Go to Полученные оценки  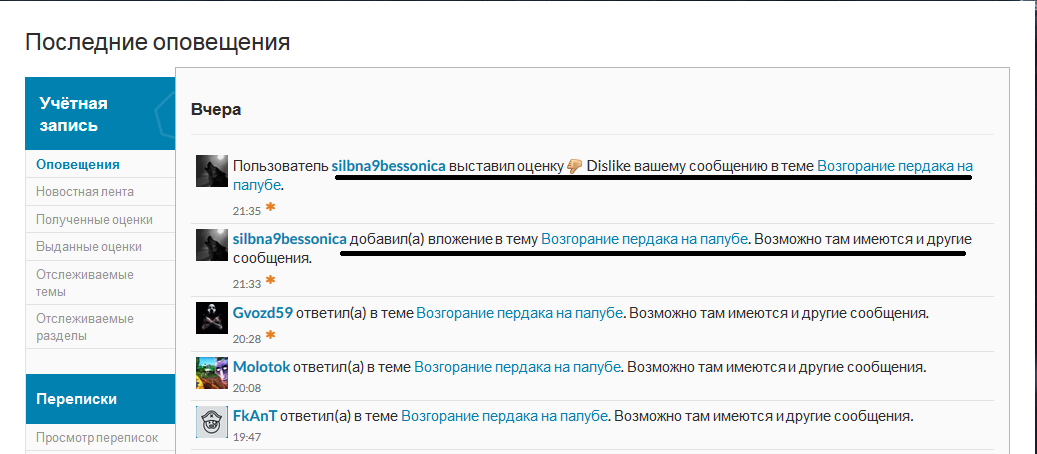[95, 219]
